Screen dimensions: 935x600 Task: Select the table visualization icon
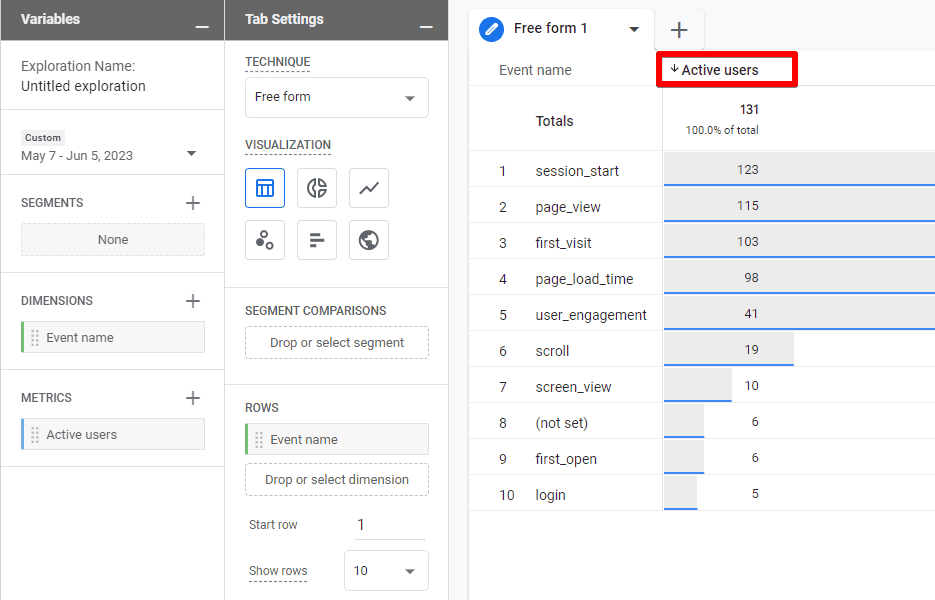click(265, 188)
